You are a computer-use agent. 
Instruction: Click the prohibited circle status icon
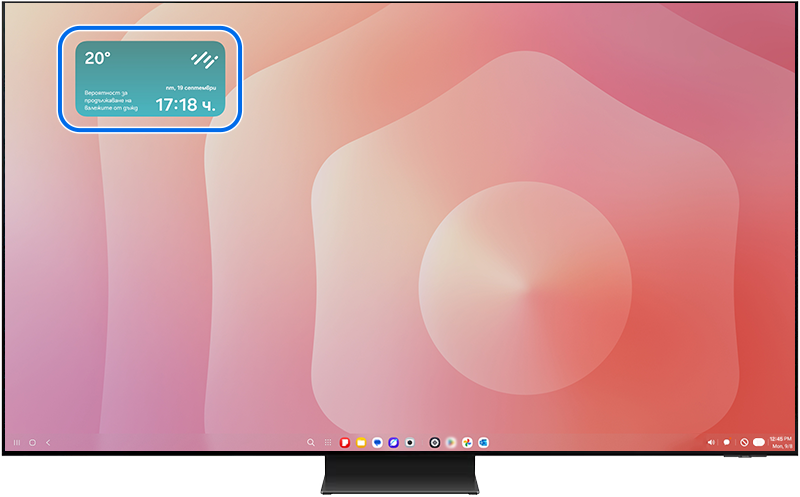744,442
